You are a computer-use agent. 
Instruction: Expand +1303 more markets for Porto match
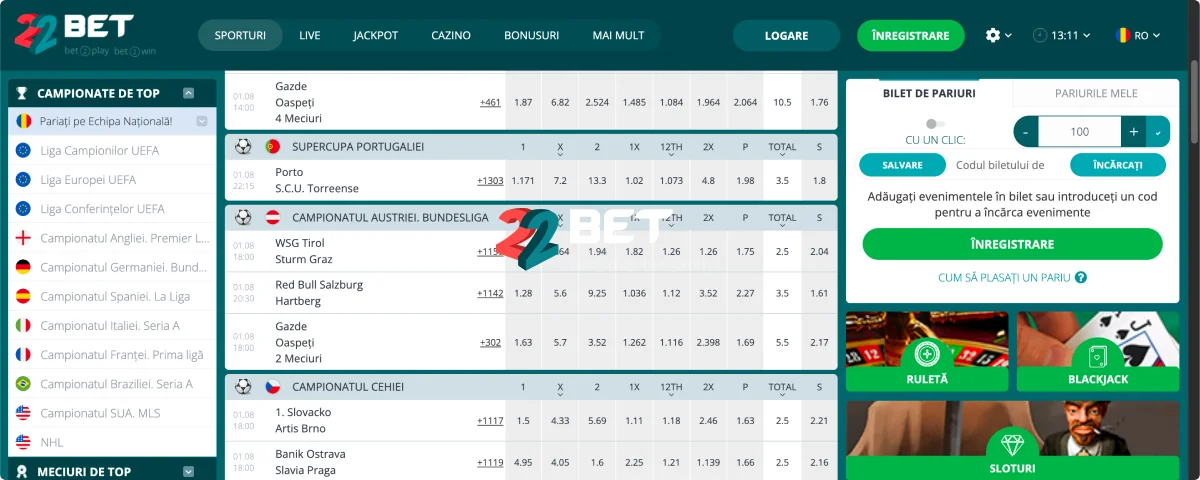click(x=489, y=181)
